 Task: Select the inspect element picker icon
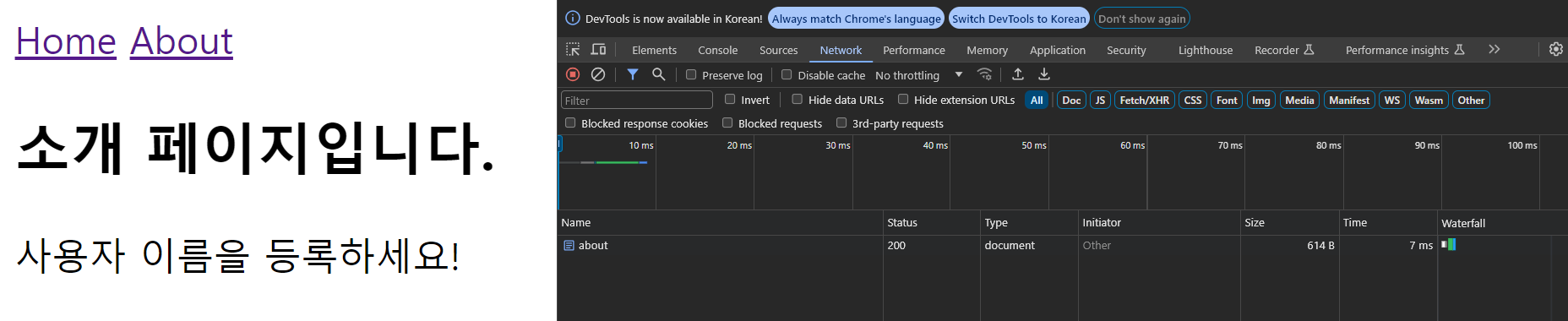coord(573,50)
